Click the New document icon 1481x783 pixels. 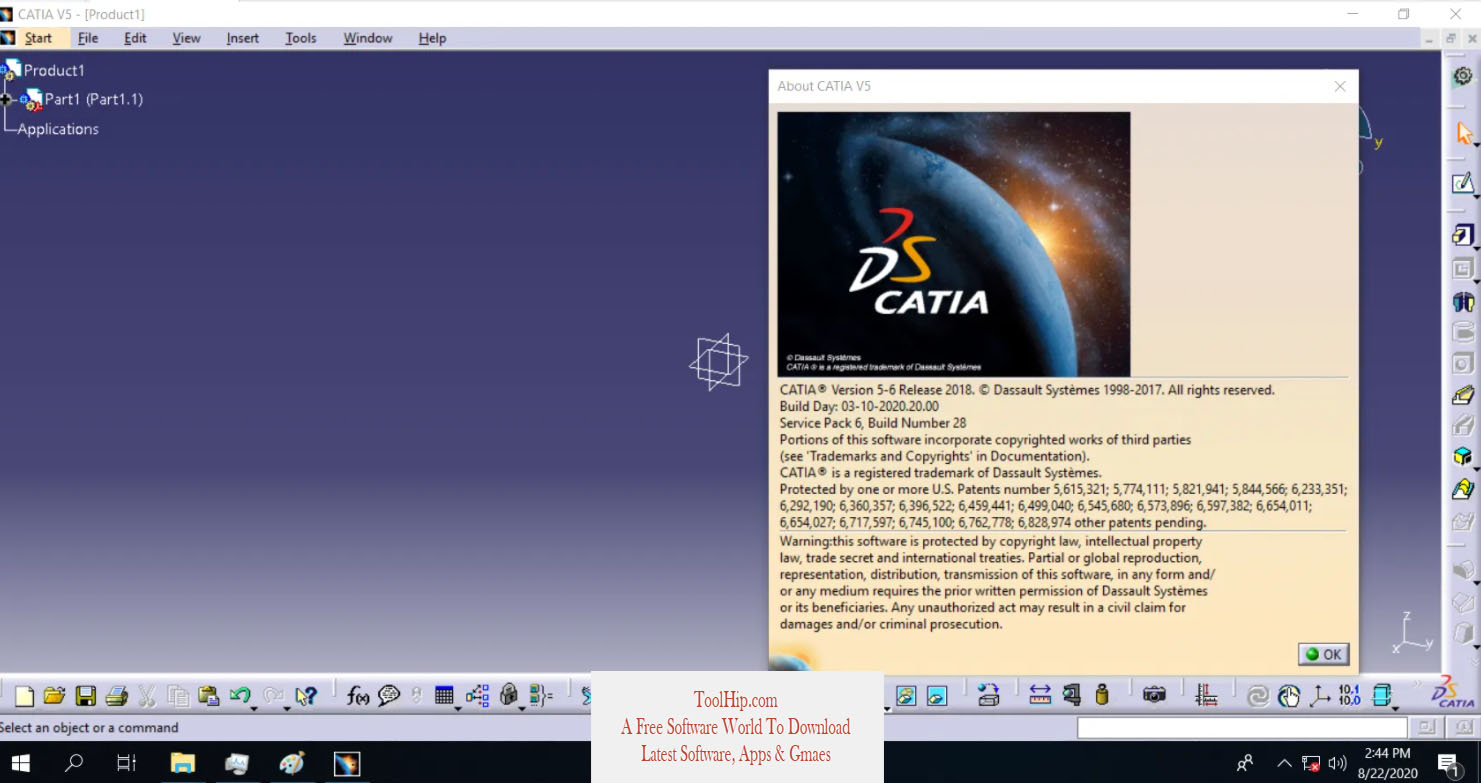click(24, 696)
